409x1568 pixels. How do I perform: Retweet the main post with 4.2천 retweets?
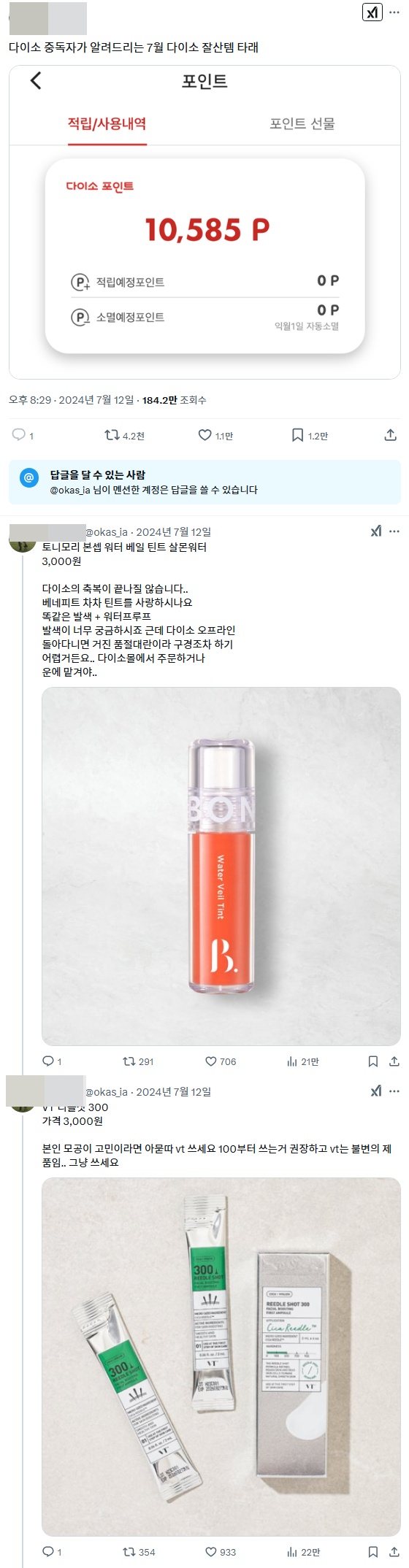pyautogui.click(x=124, y=435)
